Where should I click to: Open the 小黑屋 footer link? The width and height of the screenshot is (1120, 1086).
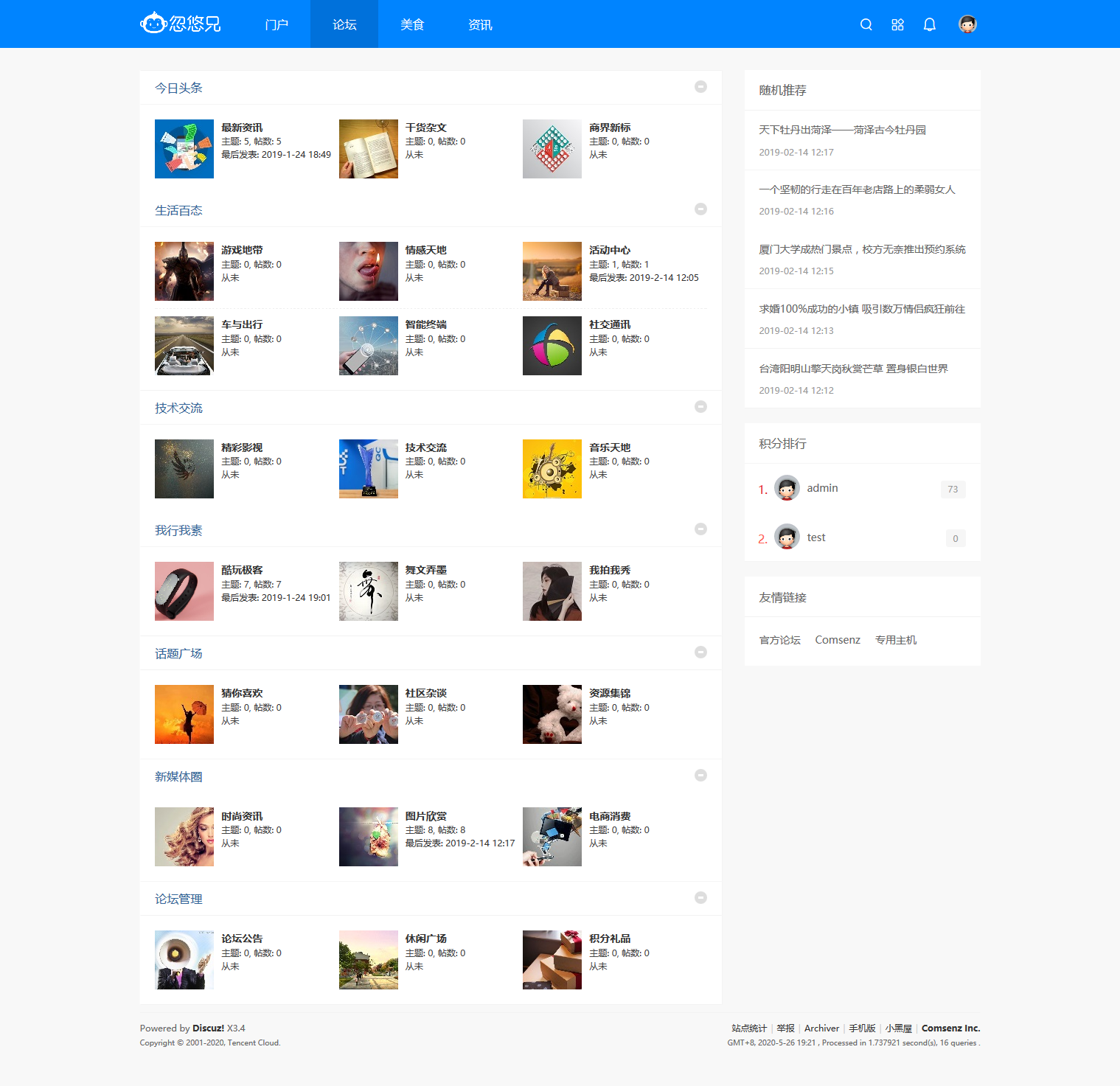point(899,1028)
